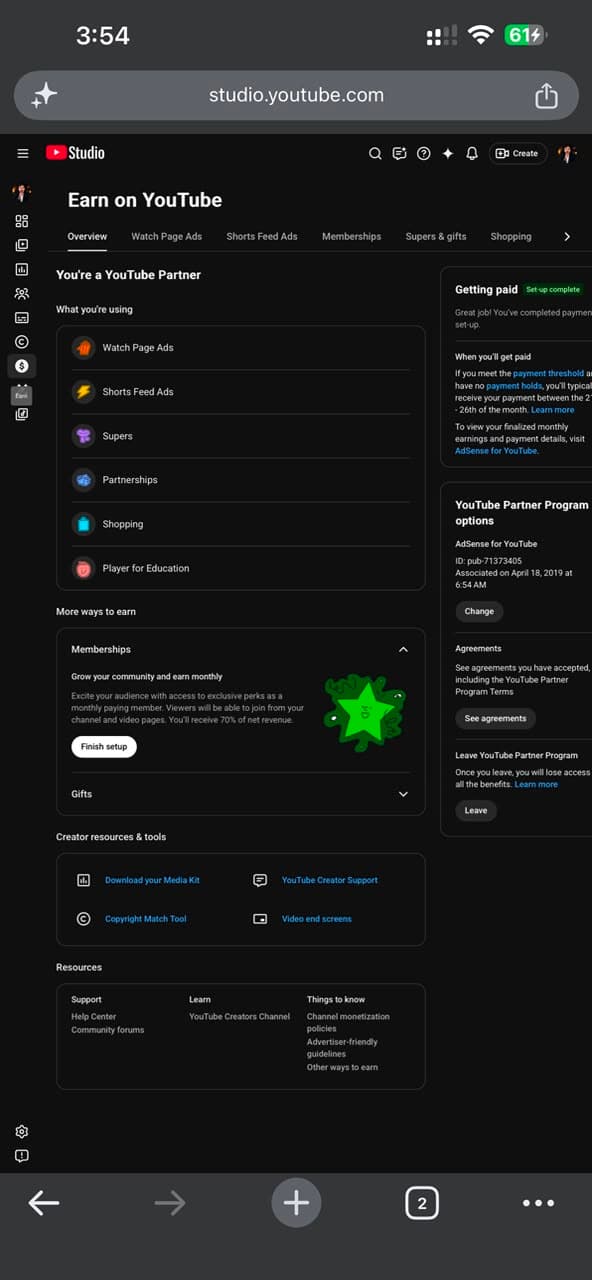The width and height of the screenshot is (592, 1280).
Task: Tap the studio.youtube.com address field
Action: point(296,95)
